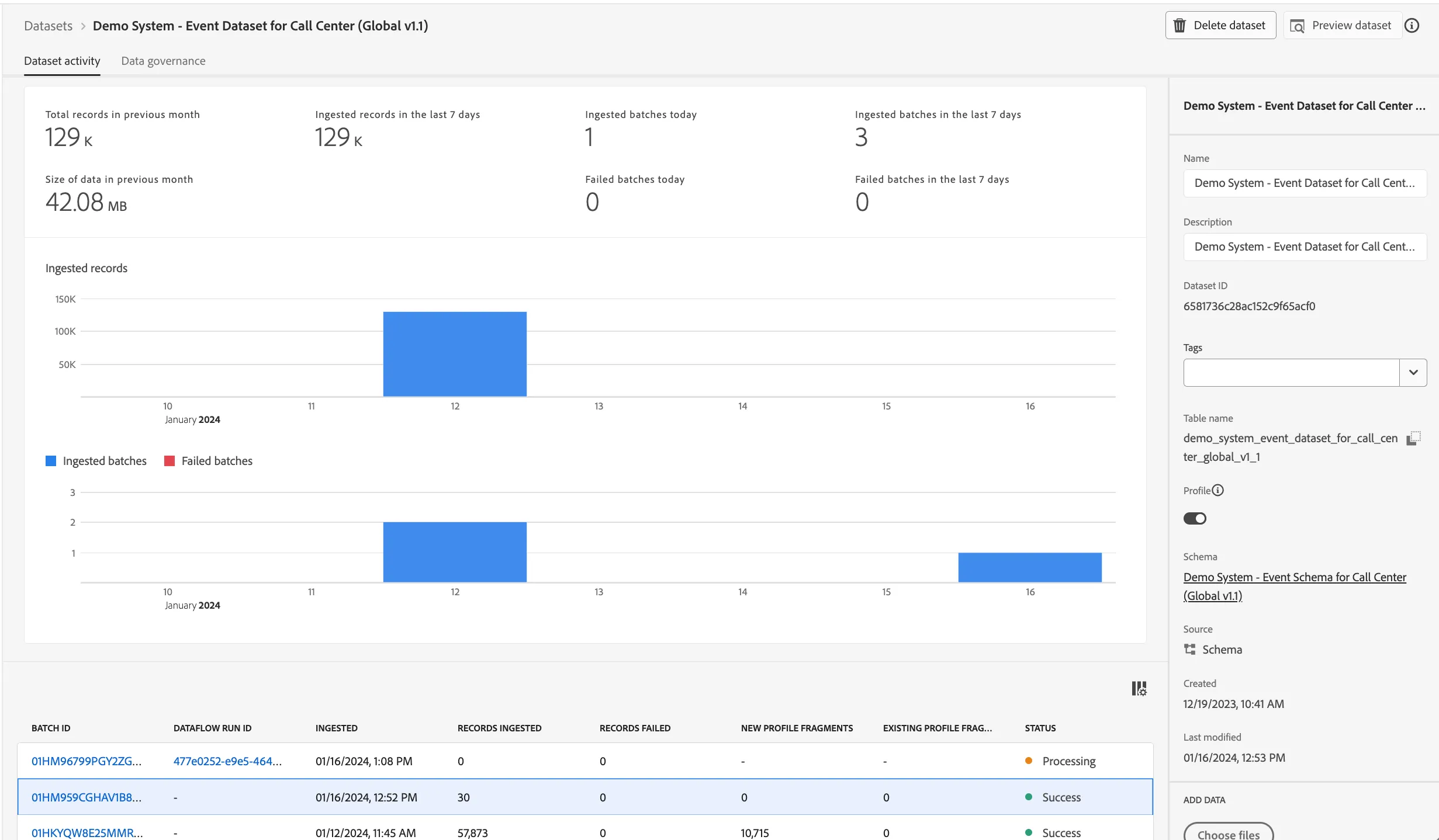Screen dimensions: 1439x840
Task: Click into the Tags input field
Action: click(1291, 373)
